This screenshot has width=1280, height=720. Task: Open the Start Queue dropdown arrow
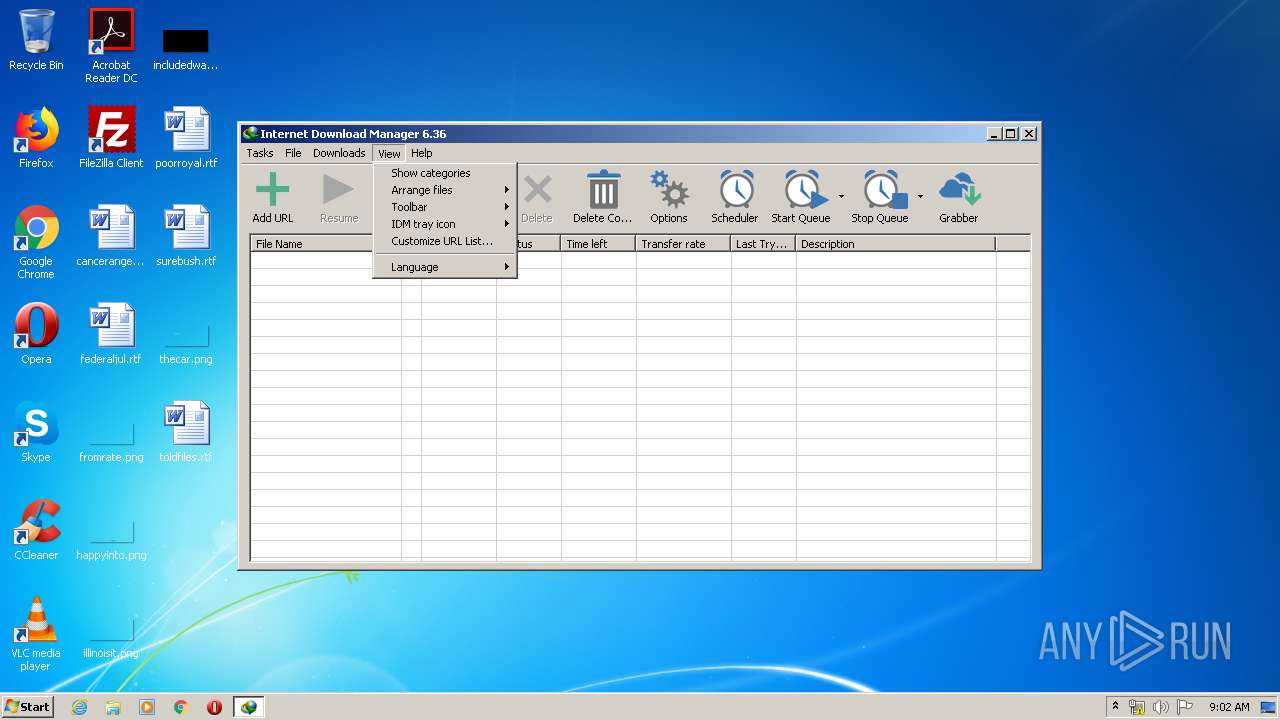pos(841,197)
